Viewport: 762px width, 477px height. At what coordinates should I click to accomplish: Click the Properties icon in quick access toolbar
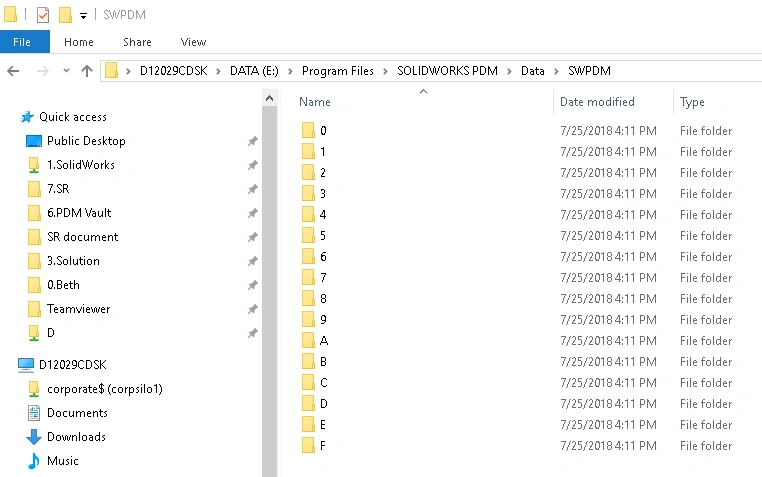pyautogui.click(x=43, y=15)
